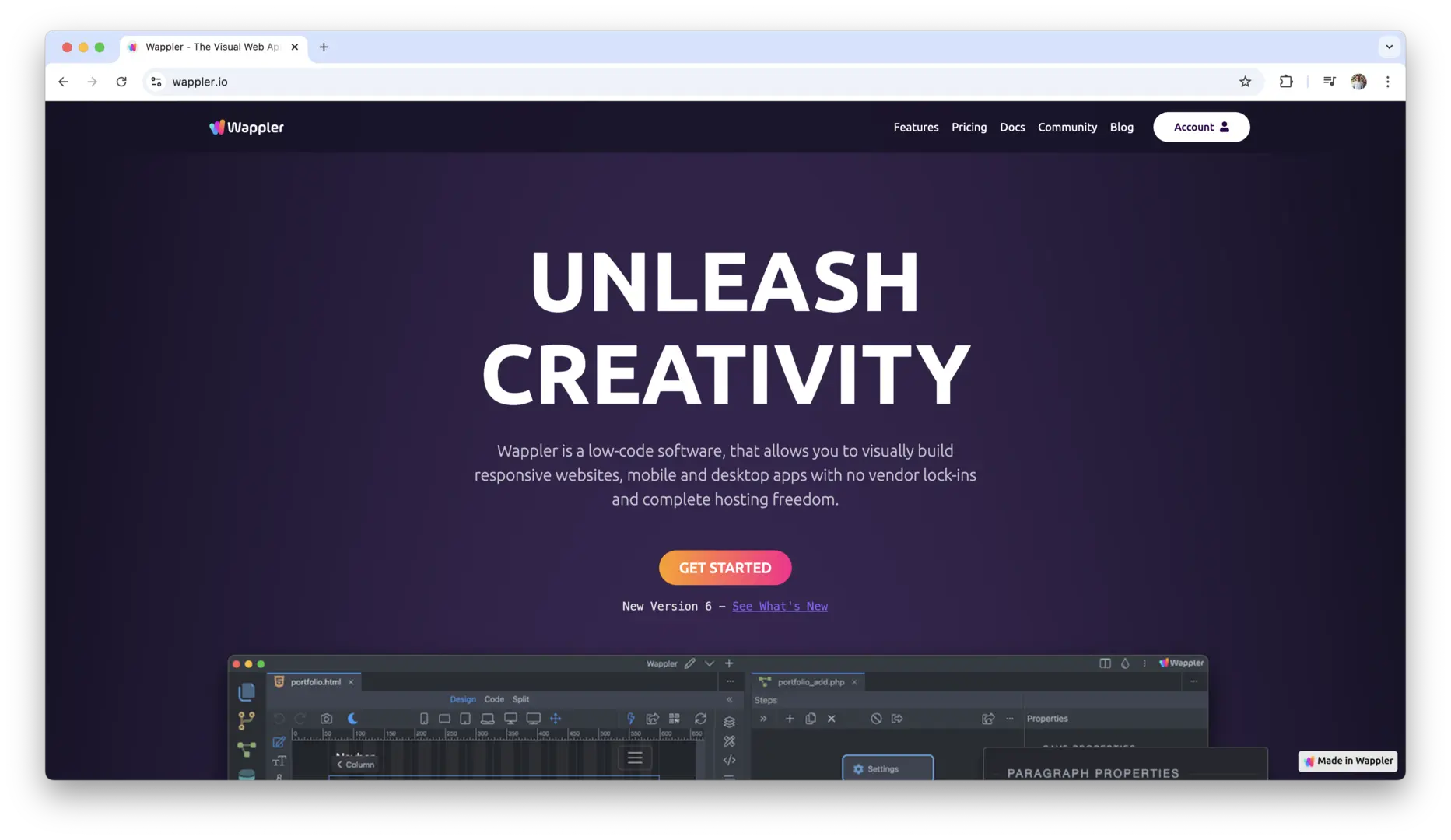Switch to Code view in app preview
The height and width of the screenshot is (840, 1451).
point(494,699)
